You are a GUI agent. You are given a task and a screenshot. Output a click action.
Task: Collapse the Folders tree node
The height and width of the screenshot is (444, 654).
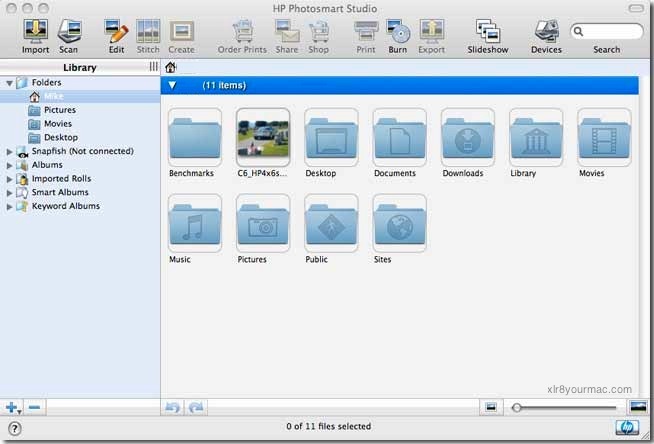click(9, 83)
